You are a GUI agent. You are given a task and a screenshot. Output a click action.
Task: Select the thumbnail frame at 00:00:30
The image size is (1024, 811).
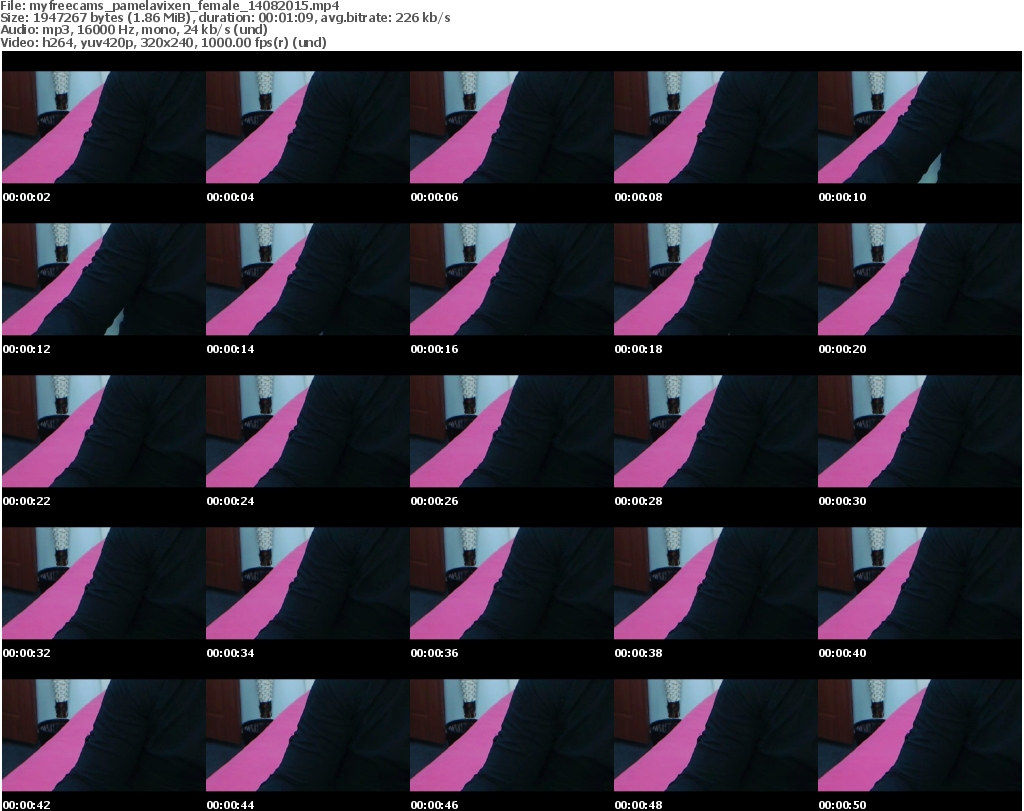[x=920, y=432]
